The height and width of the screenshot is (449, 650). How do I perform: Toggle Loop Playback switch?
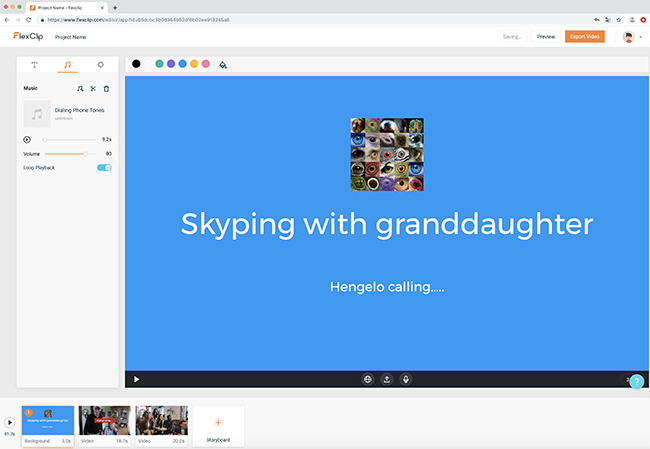coord(104,167)
